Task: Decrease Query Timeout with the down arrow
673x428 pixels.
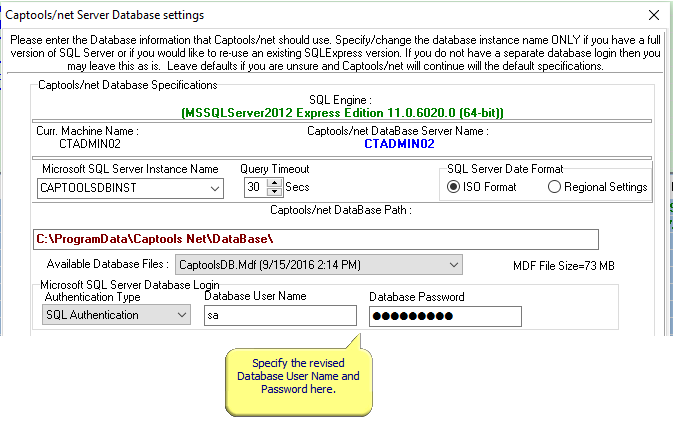Action: [x=274, y=192]
